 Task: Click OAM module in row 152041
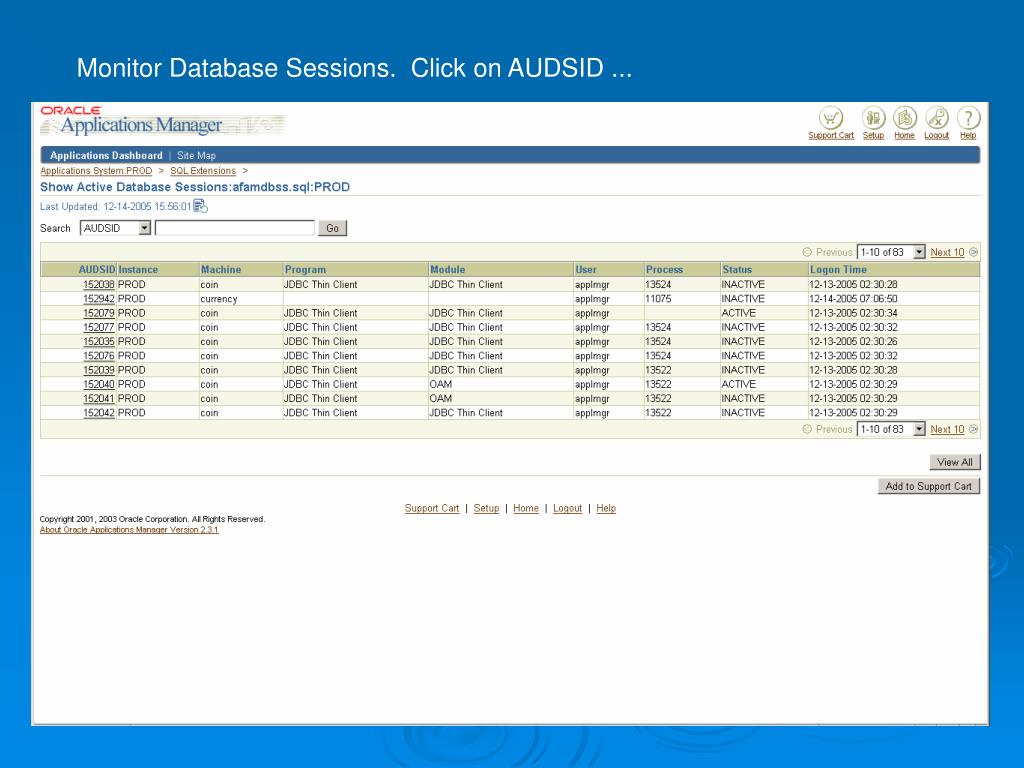(x=441, y=398)
